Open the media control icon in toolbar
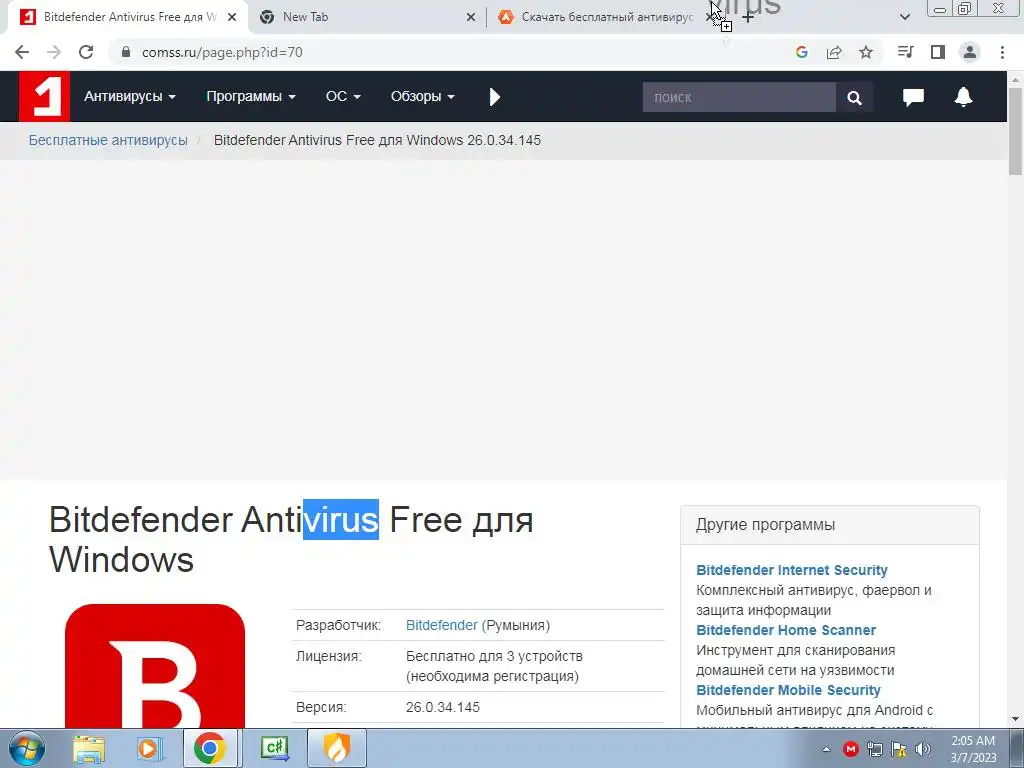The image size is (1024, 768). click(905, 52)
